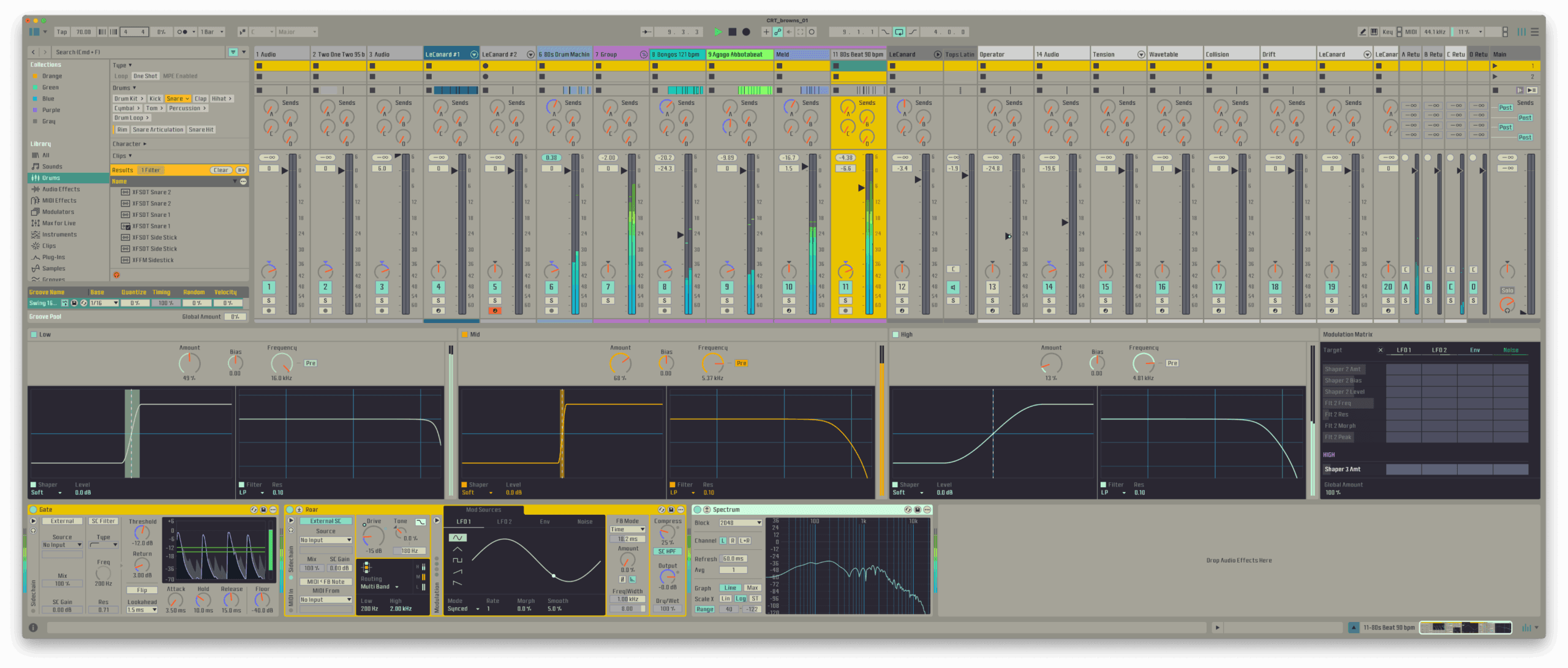The height and width of the screenshot is (668, 1568).
Task: Click the Flip button in Gate
Action: (x=142, y=590)
